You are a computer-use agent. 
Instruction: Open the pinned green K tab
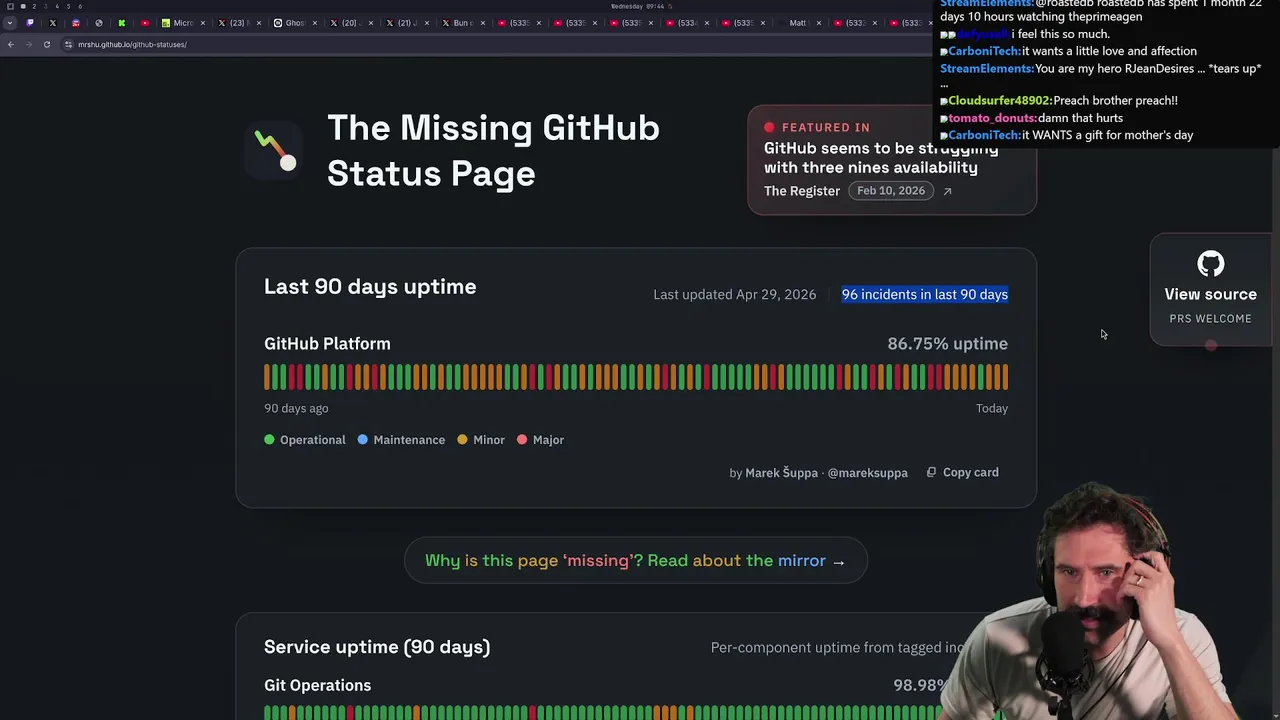121,23
